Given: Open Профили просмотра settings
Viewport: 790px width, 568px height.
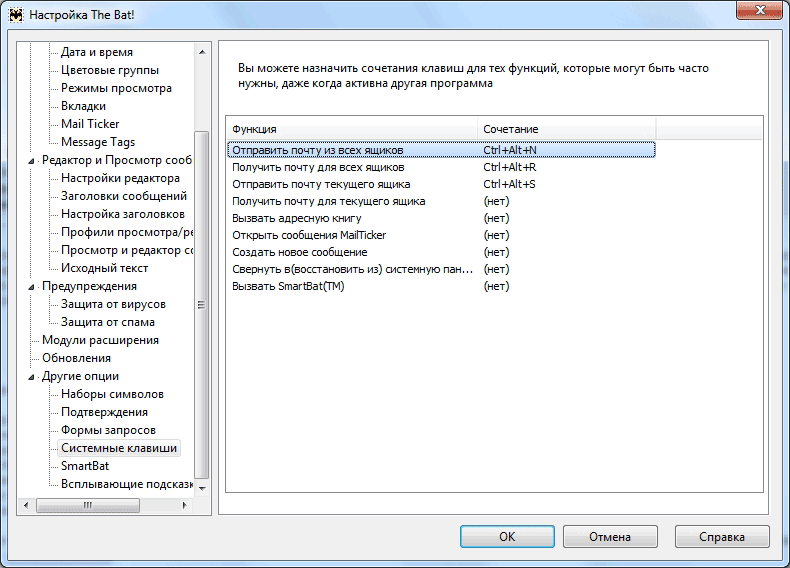Looking at the screenshot, I should click(126, 232).
